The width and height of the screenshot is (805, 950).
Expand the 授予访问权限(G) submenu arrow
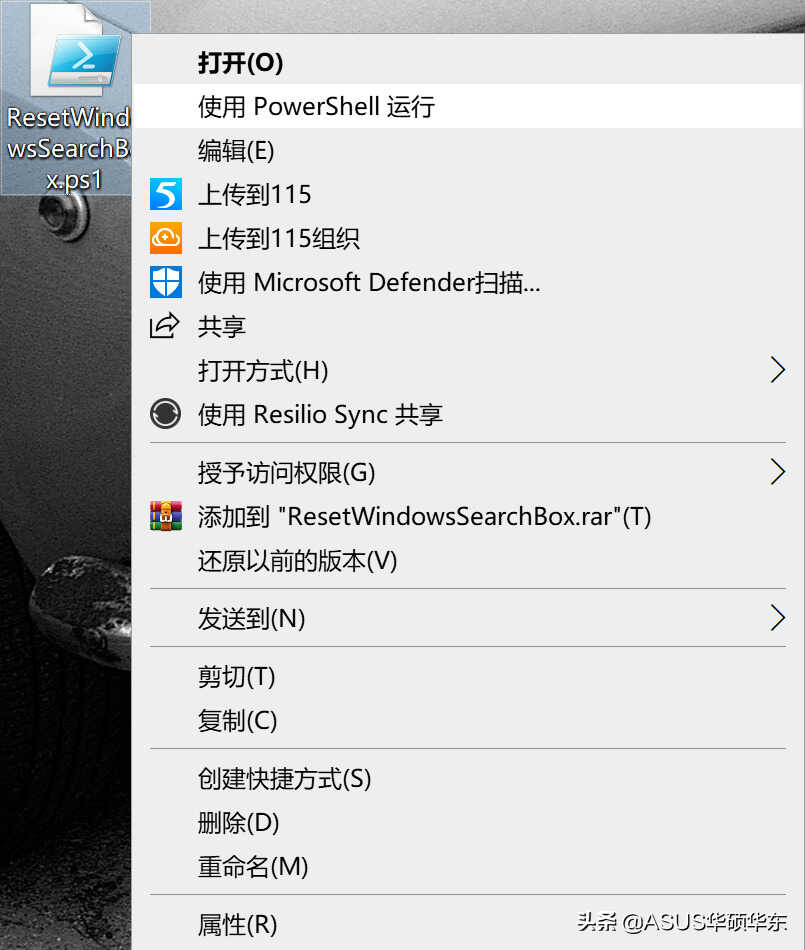(x=778, y=472)
